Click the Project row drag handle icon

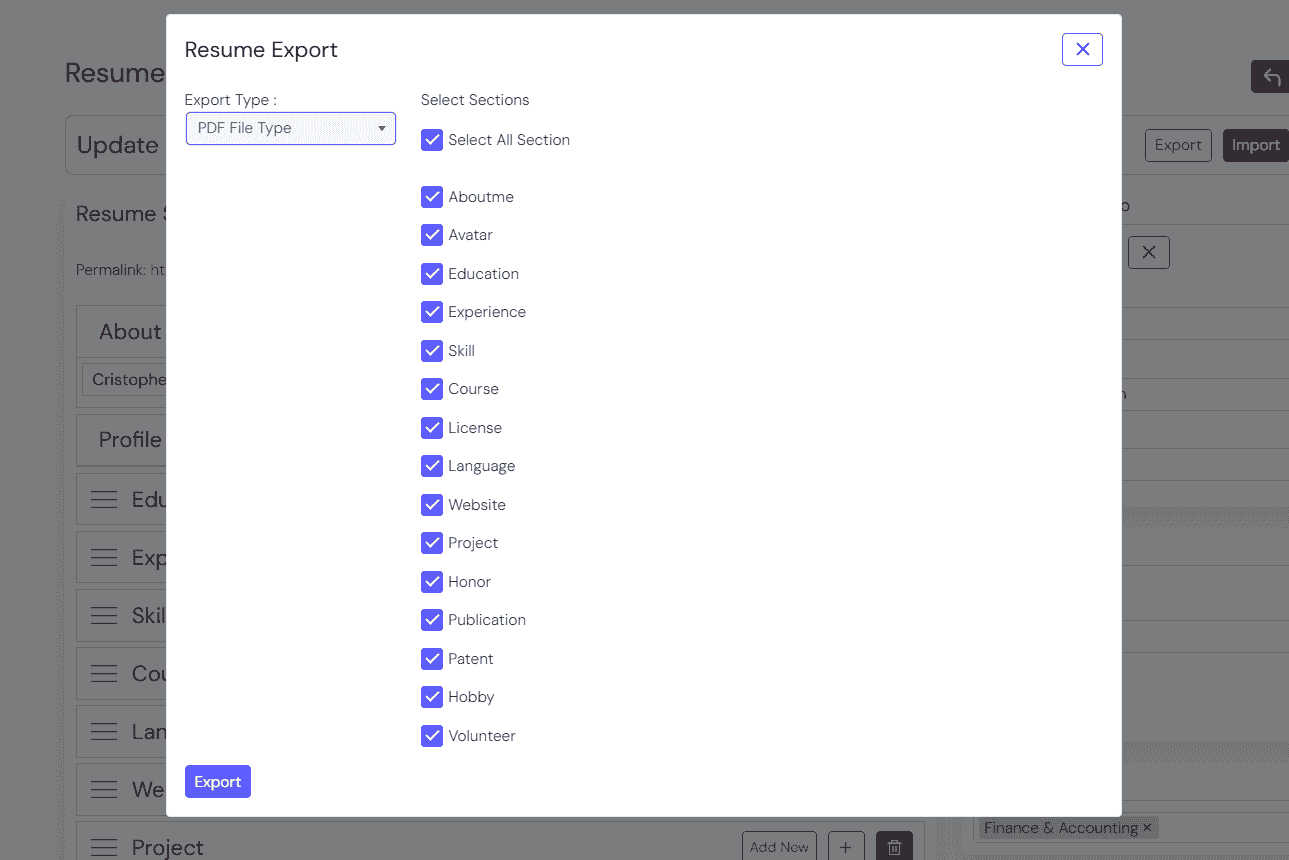[x=104, y=847]
